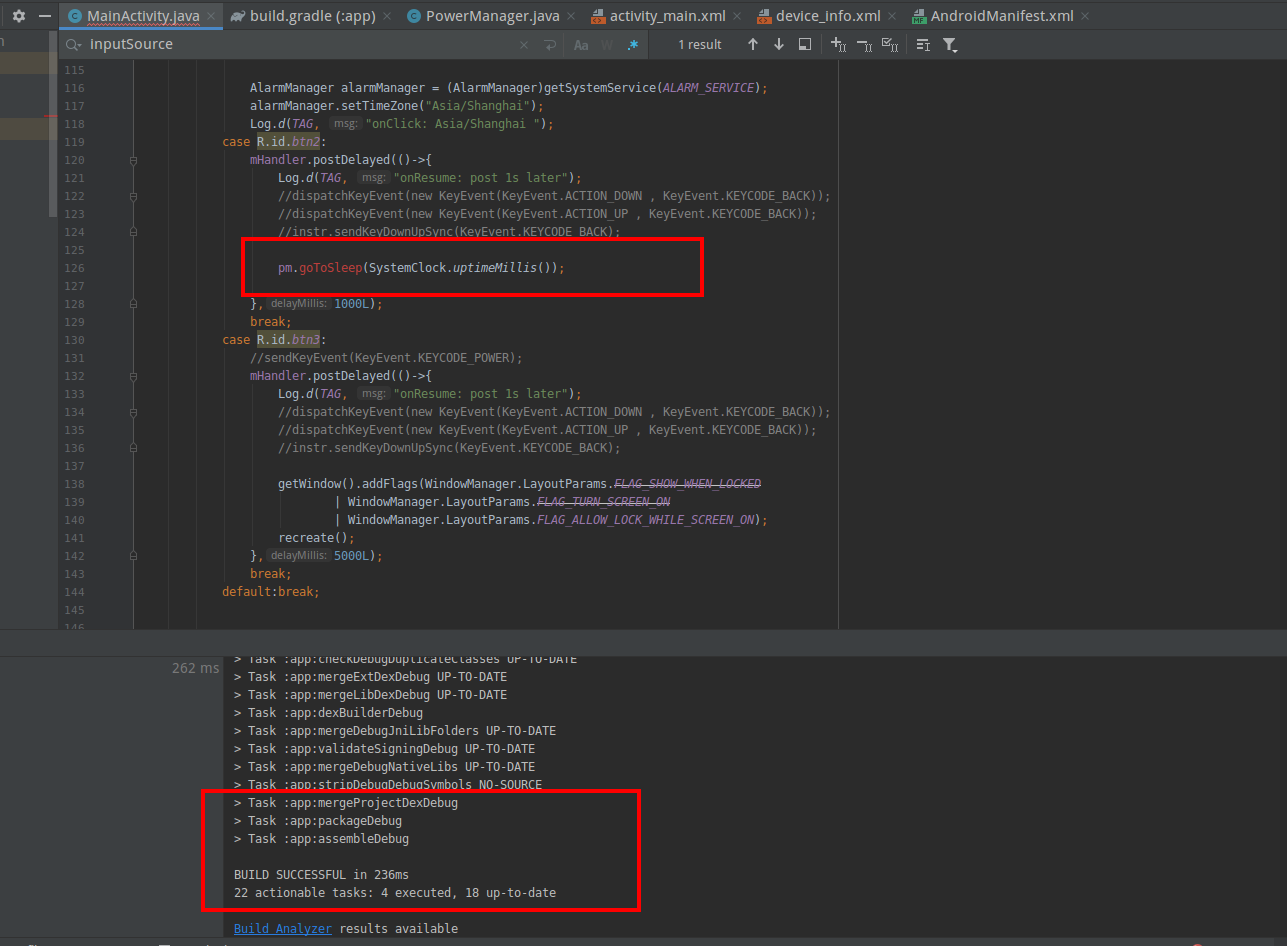Click line number 126 in the gutter

(73, 268)
